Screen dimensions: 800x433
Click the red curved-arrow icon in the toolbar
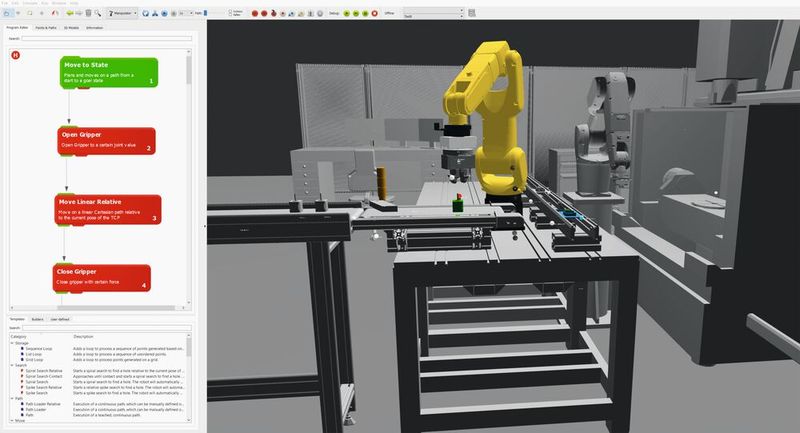[55, 13]
